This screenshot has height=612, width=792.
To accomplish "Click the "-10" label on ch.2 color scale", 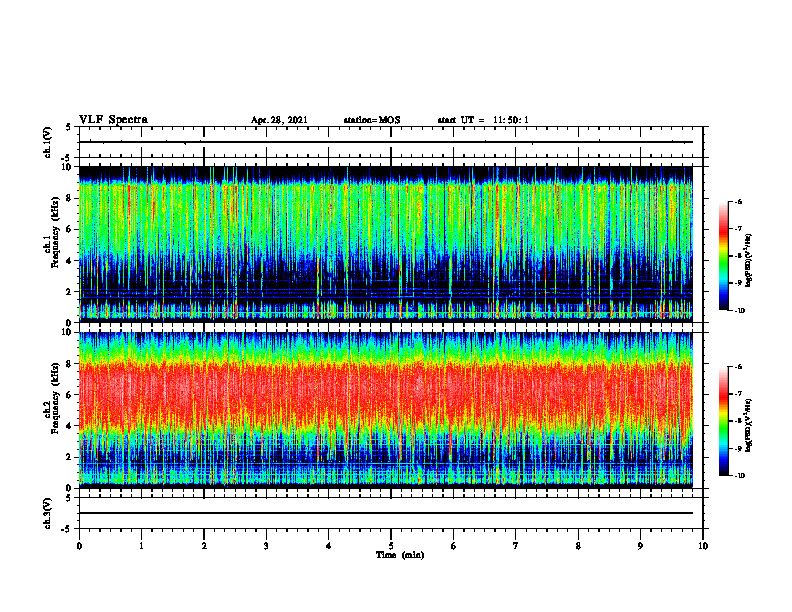I will (740, 476).
